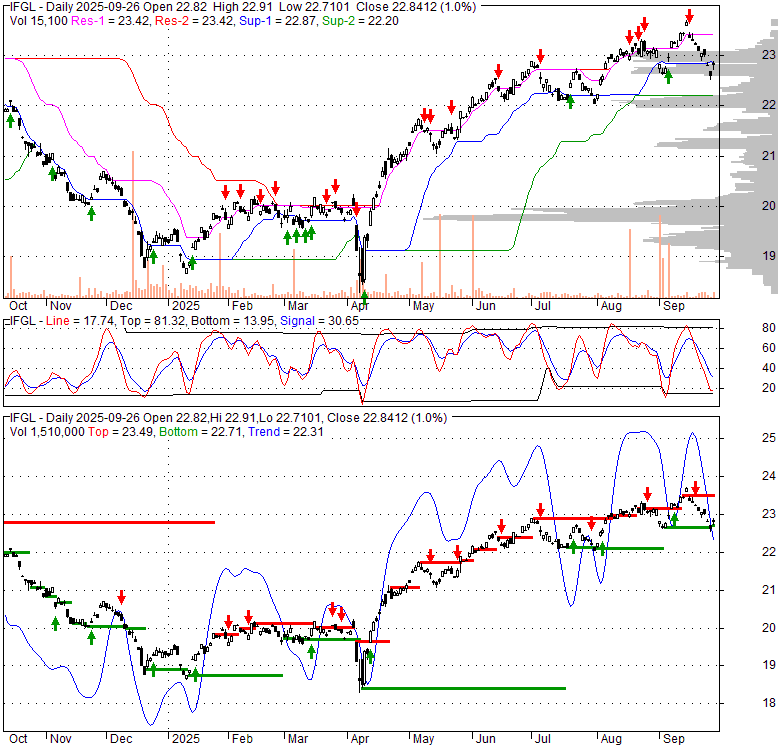Click 'High 22.91' in the top chart header
The width and height of the screenshot is (780, 745).
coord(243,7)
